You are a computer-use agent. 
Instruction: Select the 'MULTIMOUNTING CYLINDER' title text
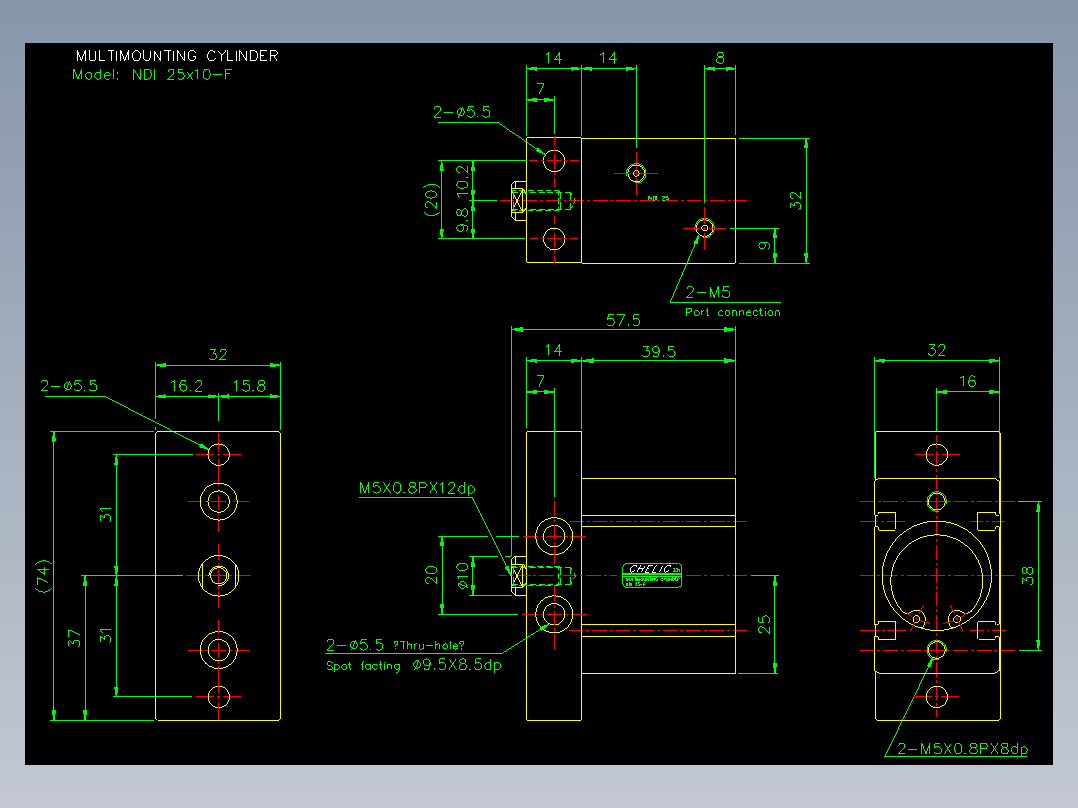click(177, 56)
